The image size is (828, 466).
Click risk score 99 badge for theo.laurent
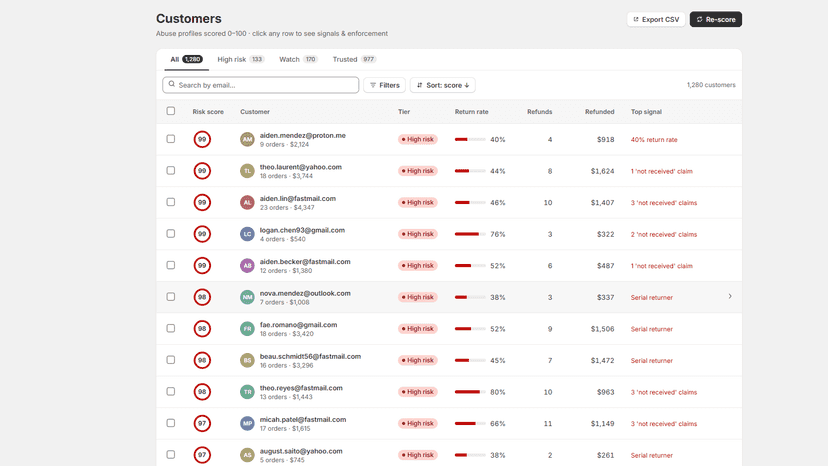202,171
